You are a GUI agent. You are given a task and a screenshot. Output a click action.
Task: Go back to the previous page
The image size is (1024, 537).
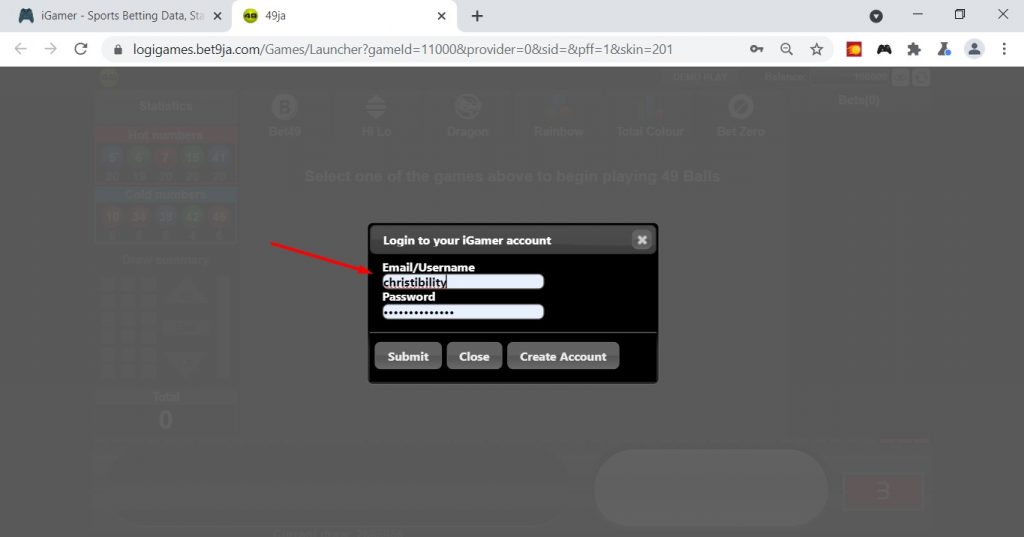(x=21, y=49)
